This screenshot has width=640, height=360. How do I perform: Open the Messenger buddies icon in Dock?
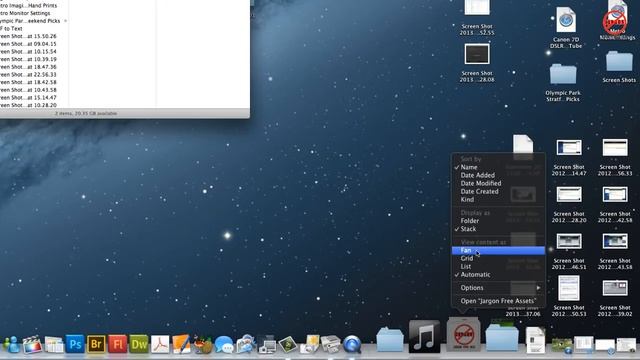[11, 344]
